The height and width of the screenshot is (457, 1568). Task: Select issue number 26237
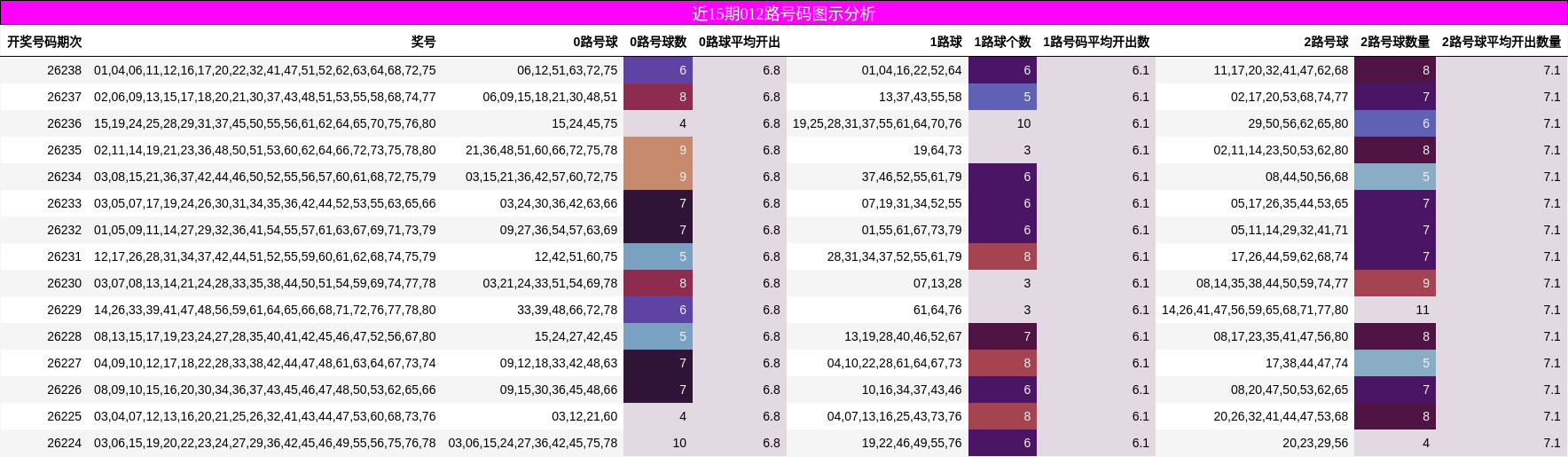(x=64, y=97)
